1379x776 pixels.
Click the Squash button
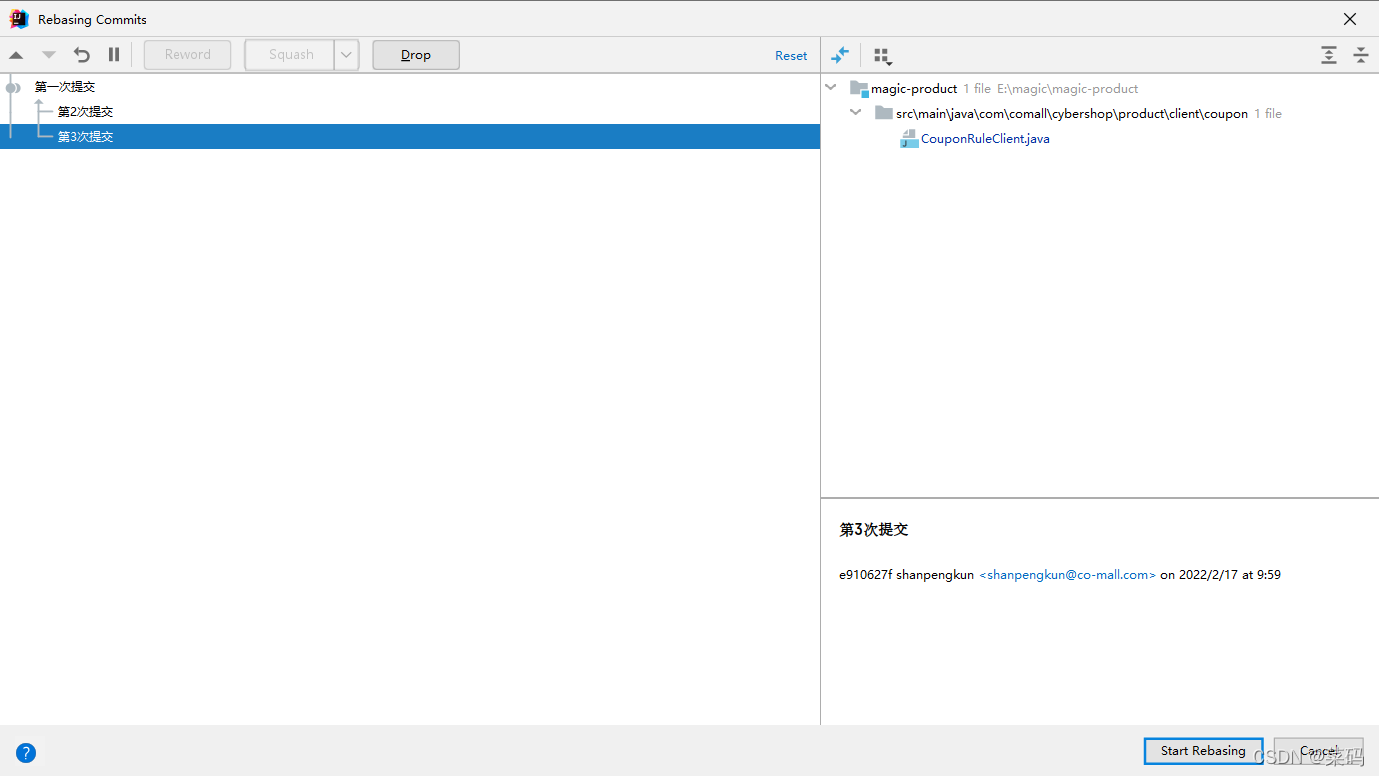pos(290,55)
